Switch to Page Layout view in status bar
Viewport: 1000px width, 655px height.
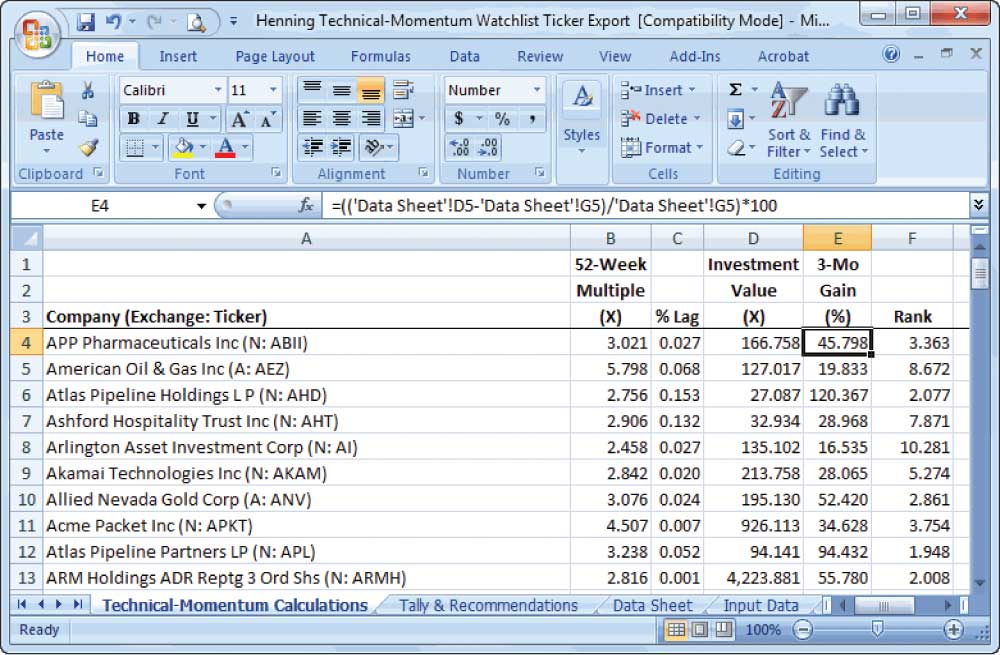point(699,630)
